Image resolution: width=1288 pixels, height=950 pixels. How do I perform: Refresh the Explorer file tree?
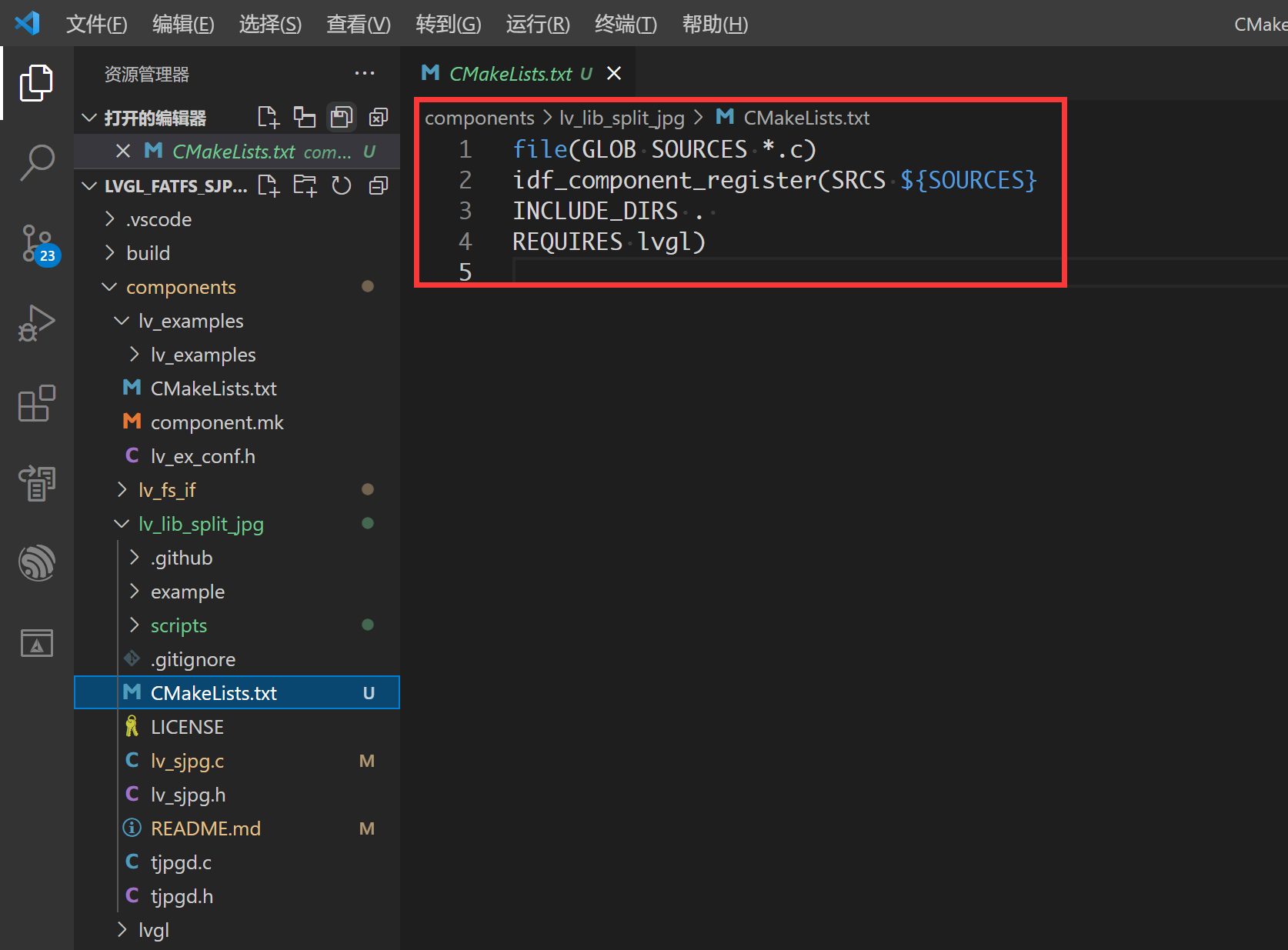(x=341, y=185)
